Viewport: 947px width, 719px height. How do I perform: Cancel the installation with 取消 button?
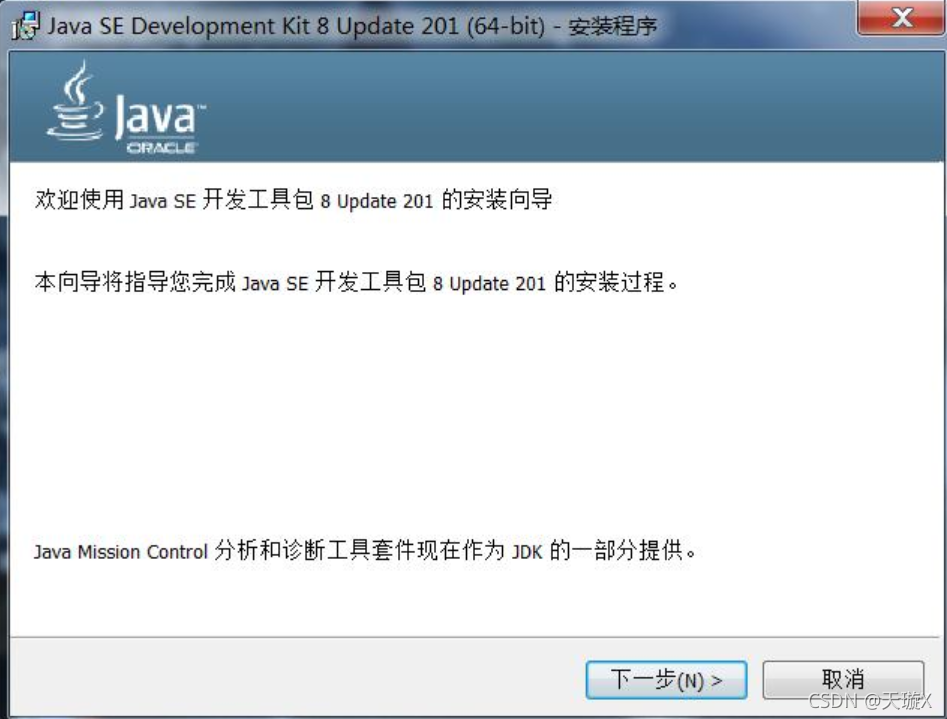point(843,680)
